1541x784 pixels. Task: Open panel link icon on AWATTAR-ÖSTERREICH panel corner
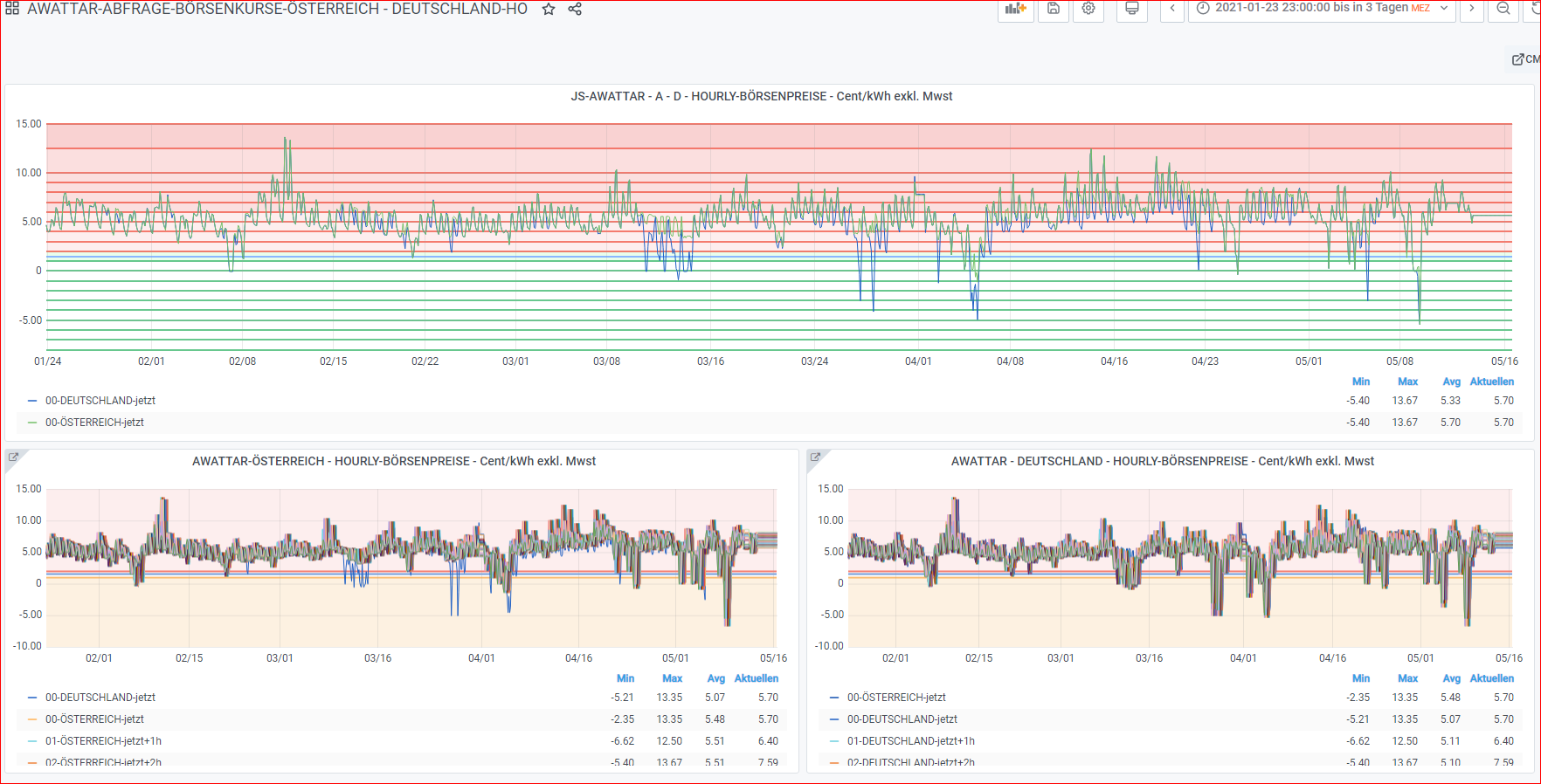tap(14, 457)
